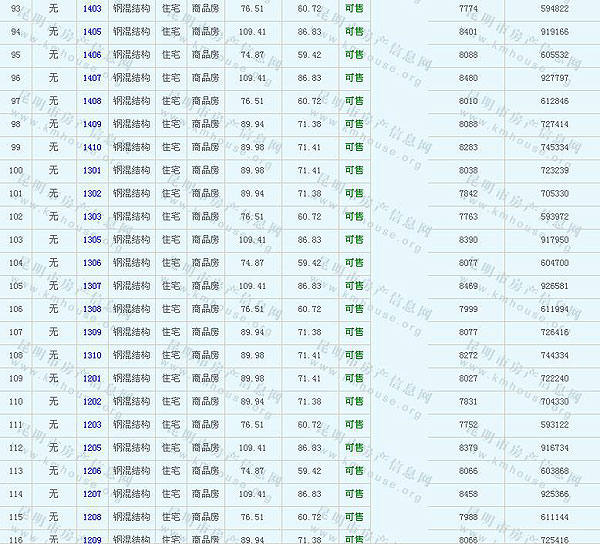
Task: Open room 1410 link
Action: click(x=92, y=147)
